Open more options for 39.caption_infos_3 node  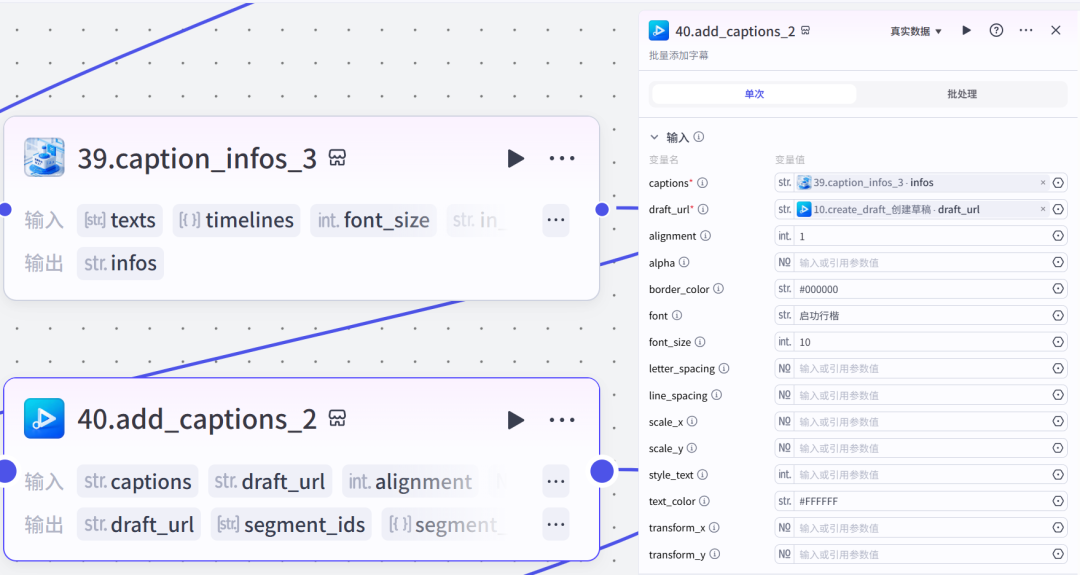point(562,159)
